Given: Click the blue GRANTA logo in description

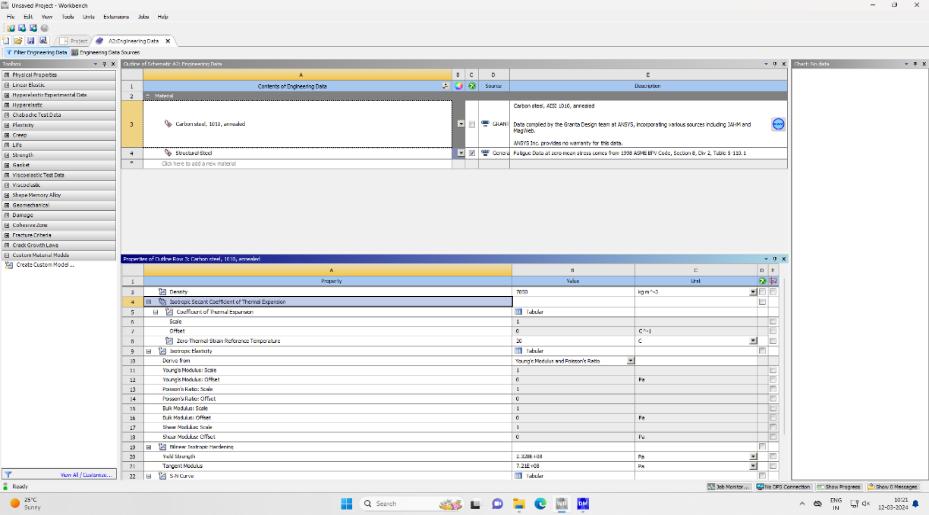Looking at the screenshot, I should 778,124.
